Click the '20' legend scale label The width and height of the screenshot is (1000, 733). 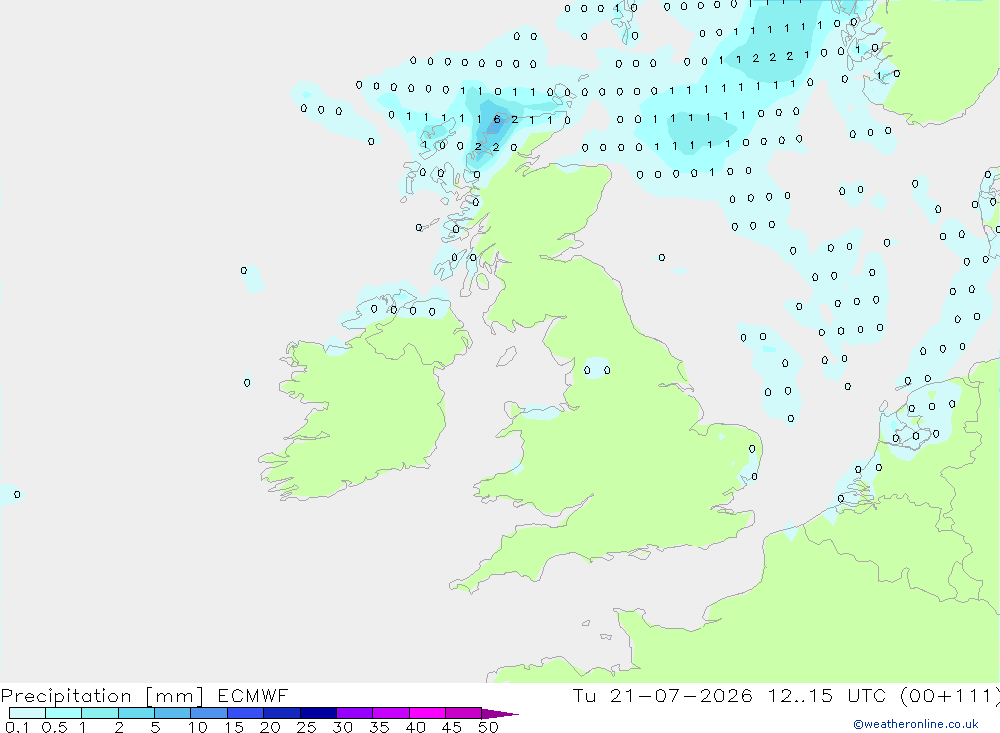pos(270,727)
